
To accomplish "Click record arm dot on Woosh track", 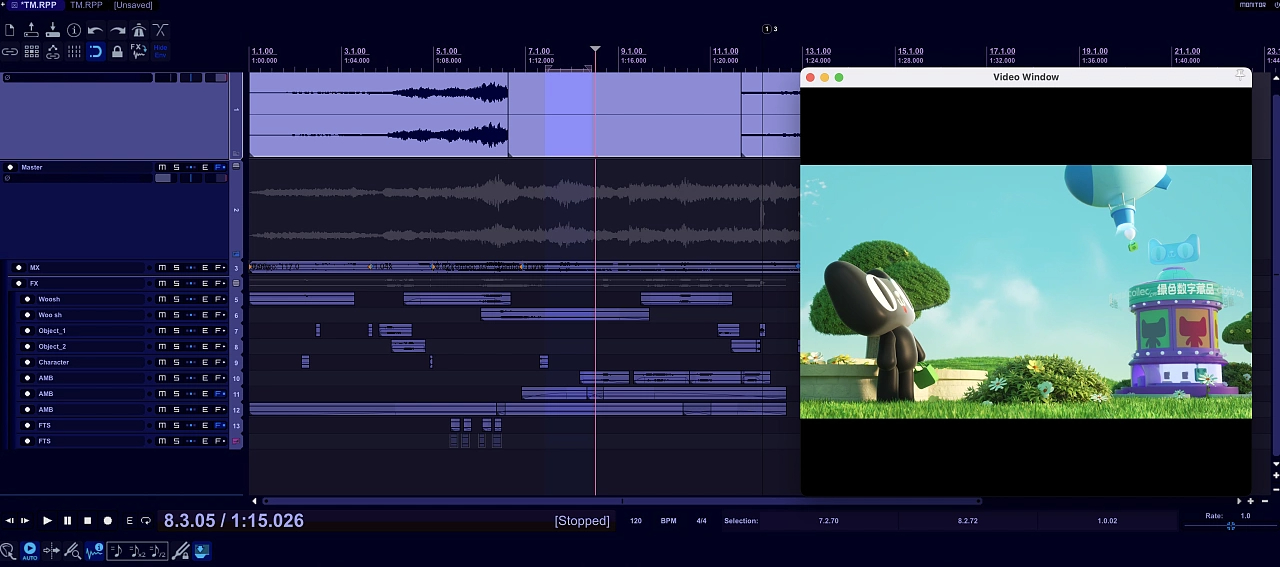I will pyautogui.click(x=28, y=299).
